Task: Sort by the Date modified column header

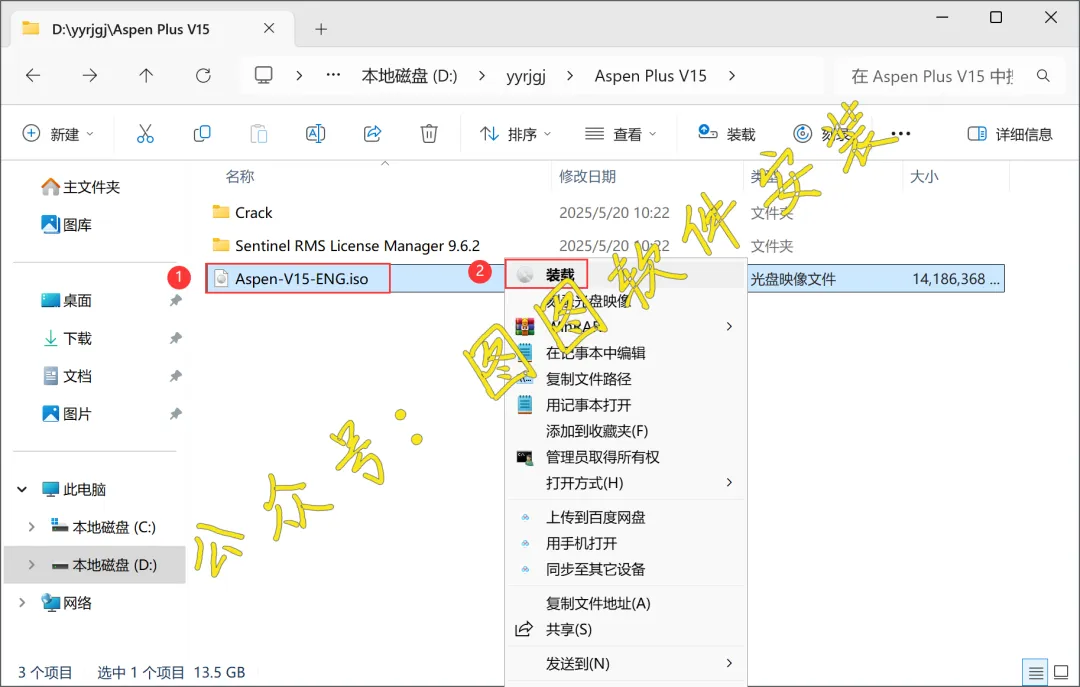Action: [587, 176]
